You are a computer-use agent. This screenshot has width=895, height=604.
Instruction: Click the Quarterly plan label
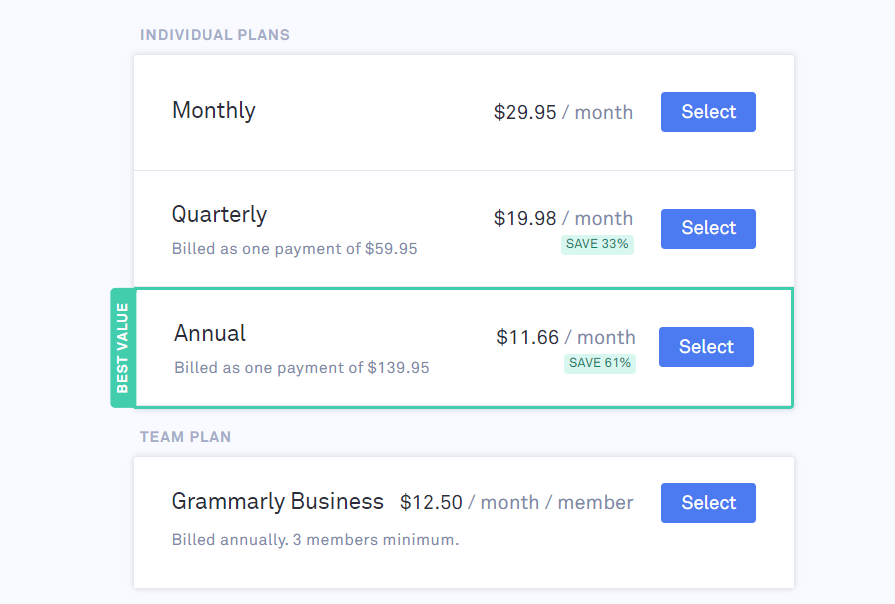[220, 214]
